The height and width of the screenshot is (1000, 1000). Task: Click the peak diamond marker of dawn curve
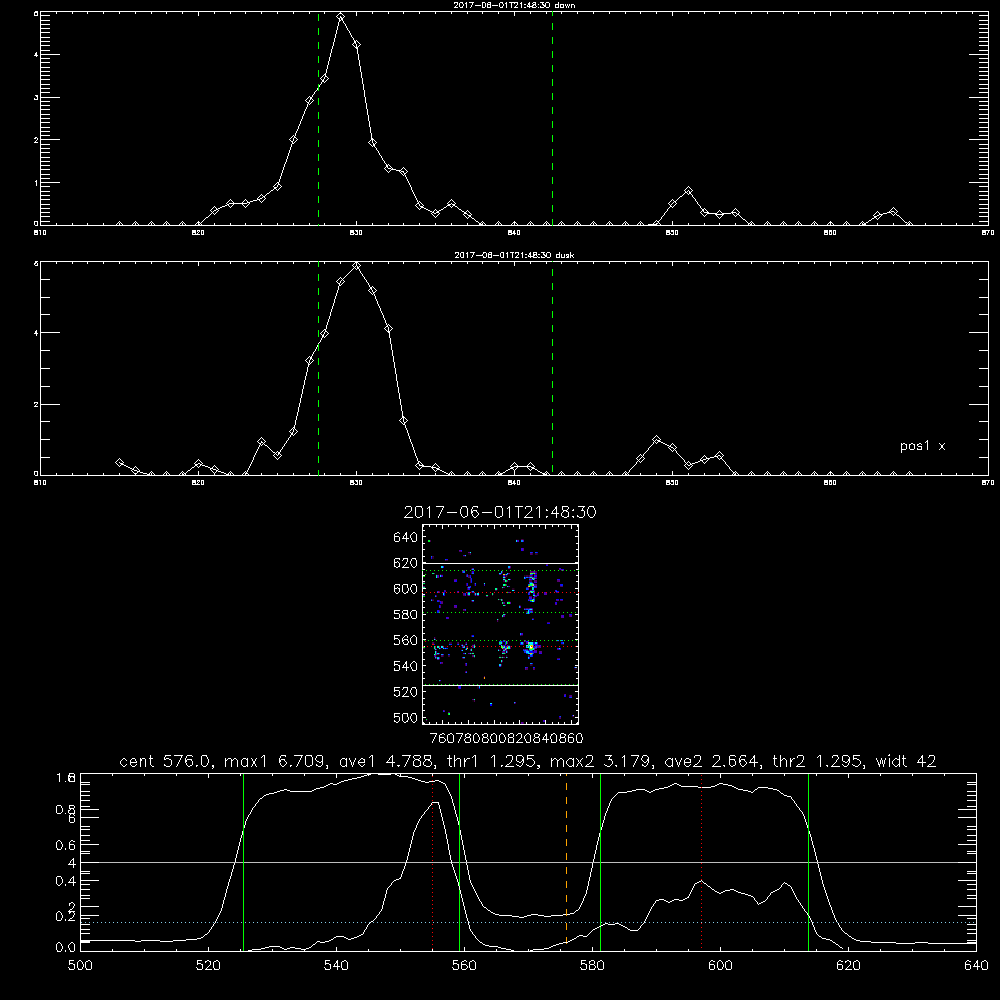[341, 17]
